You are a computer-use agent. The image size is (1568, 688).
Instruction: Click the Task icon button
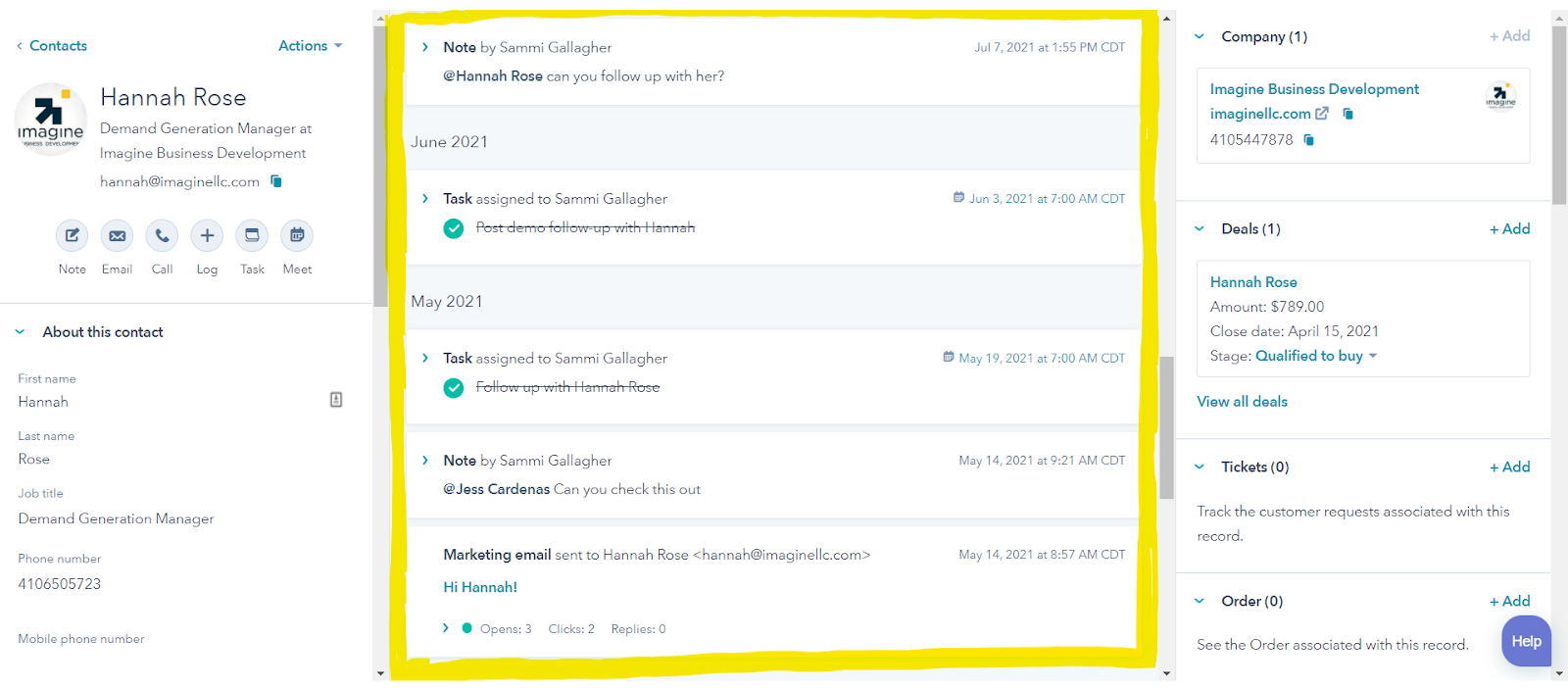click(252, 235)
